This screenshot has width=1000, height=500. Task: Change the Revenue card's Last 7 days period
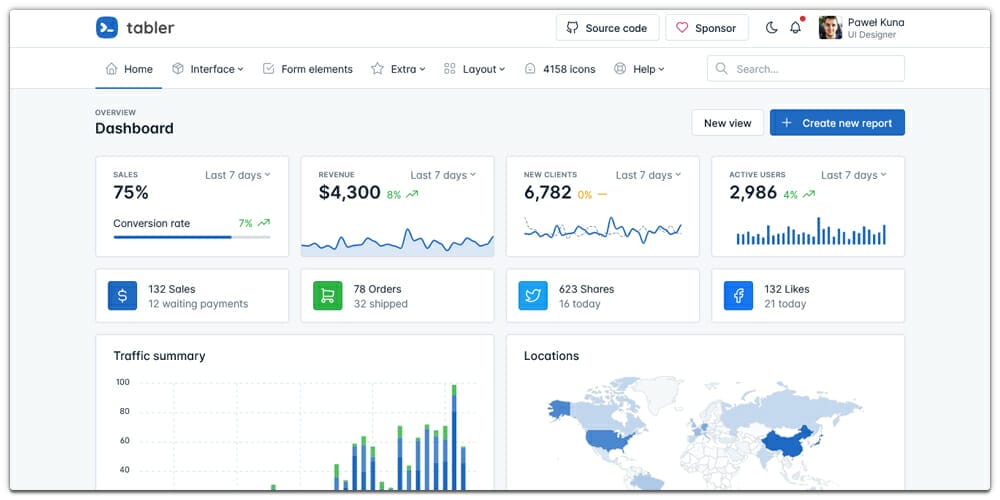tap(443, 175)
